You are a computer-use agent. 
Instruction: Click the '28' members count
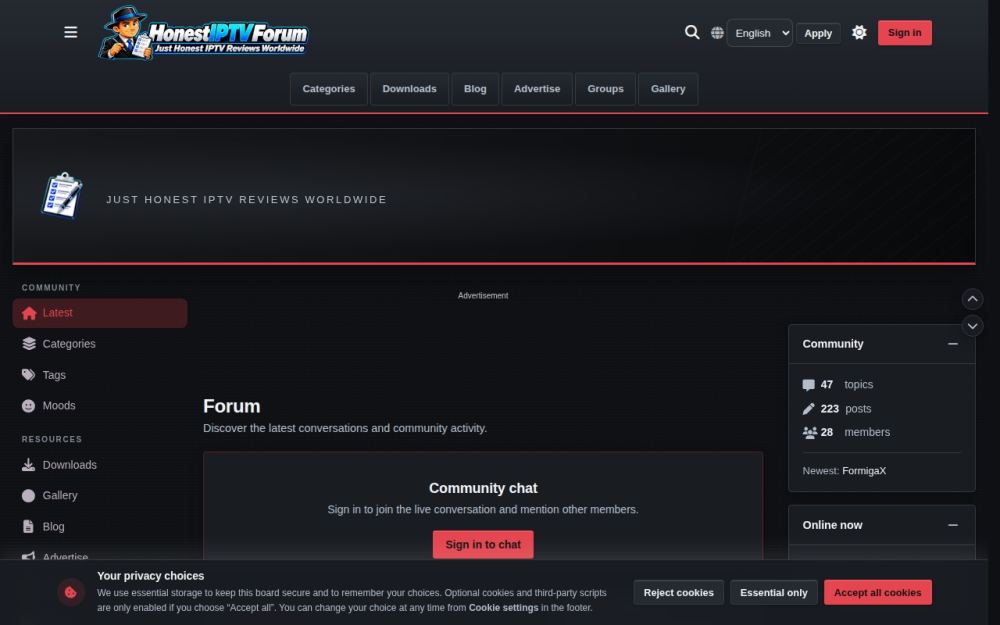[827, 432]
